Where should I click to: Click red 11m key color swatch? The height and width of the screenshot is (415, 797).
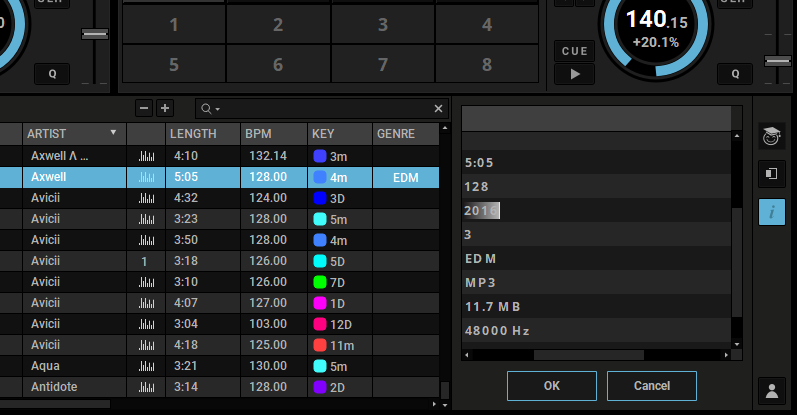(x=320, y=345)
